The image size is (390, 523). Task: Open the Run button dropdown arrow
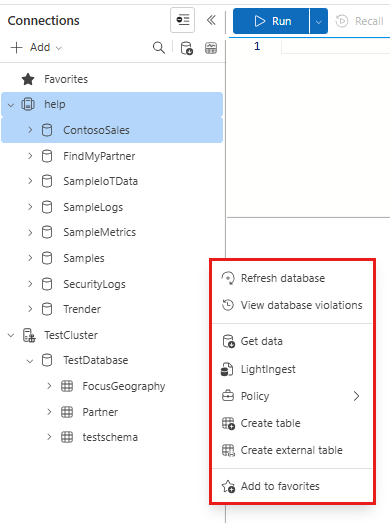tap(319, 21)
